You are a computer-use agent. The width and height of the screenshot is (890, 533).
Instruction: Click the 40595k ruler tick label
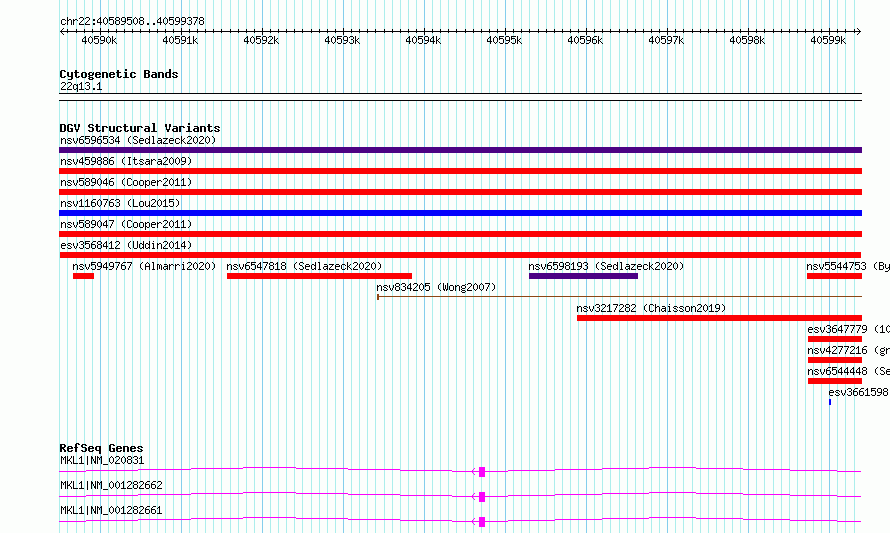(504, 40)
